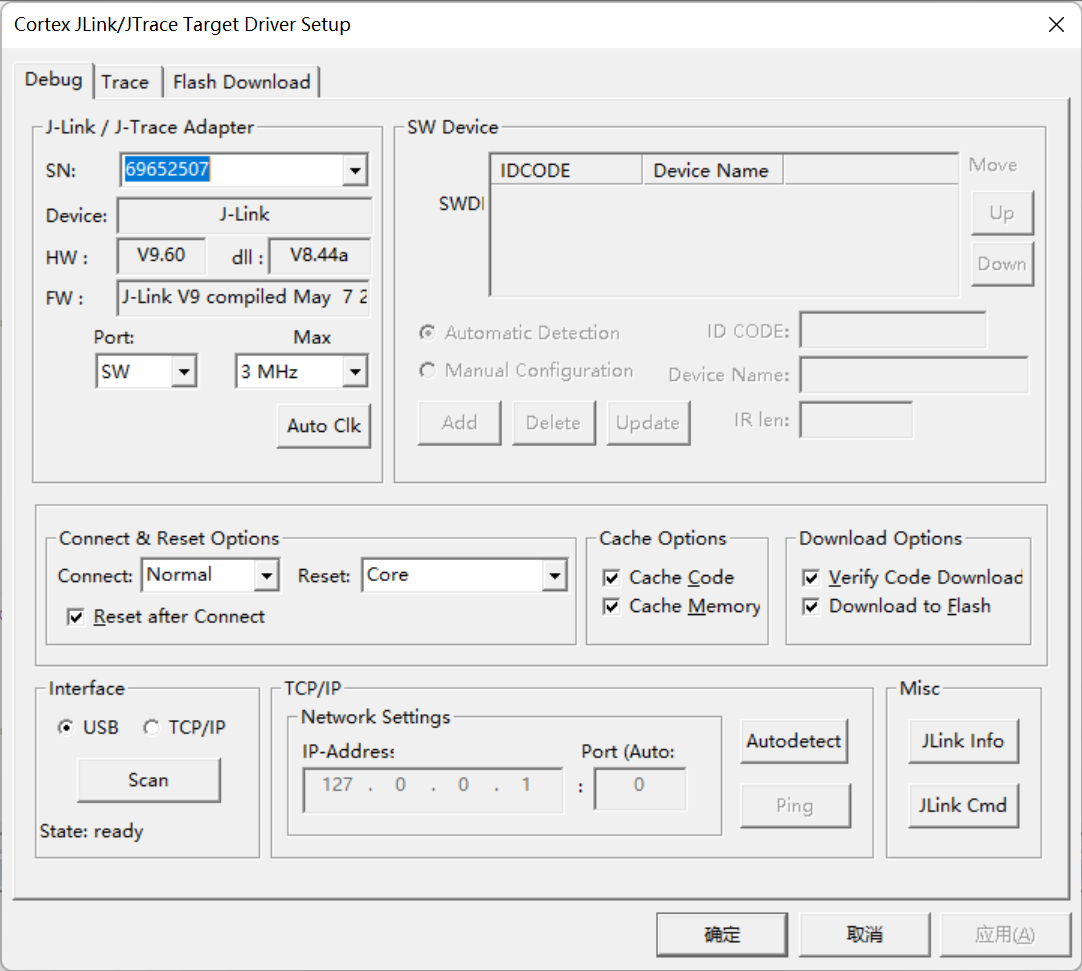Confirm with the 确定 button
Viewport: 1082px width, 971px height.
pyautogui.click(x=722, y=934)
